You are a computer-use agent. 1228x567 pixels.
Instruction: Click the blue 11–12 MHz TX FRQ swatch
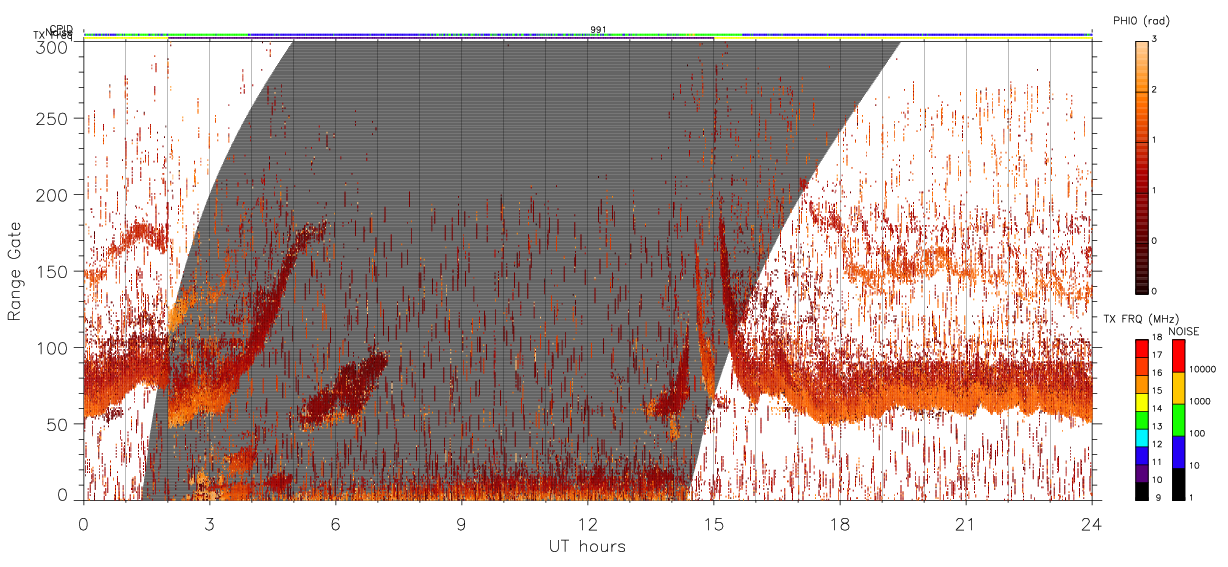click(1142, 456)
